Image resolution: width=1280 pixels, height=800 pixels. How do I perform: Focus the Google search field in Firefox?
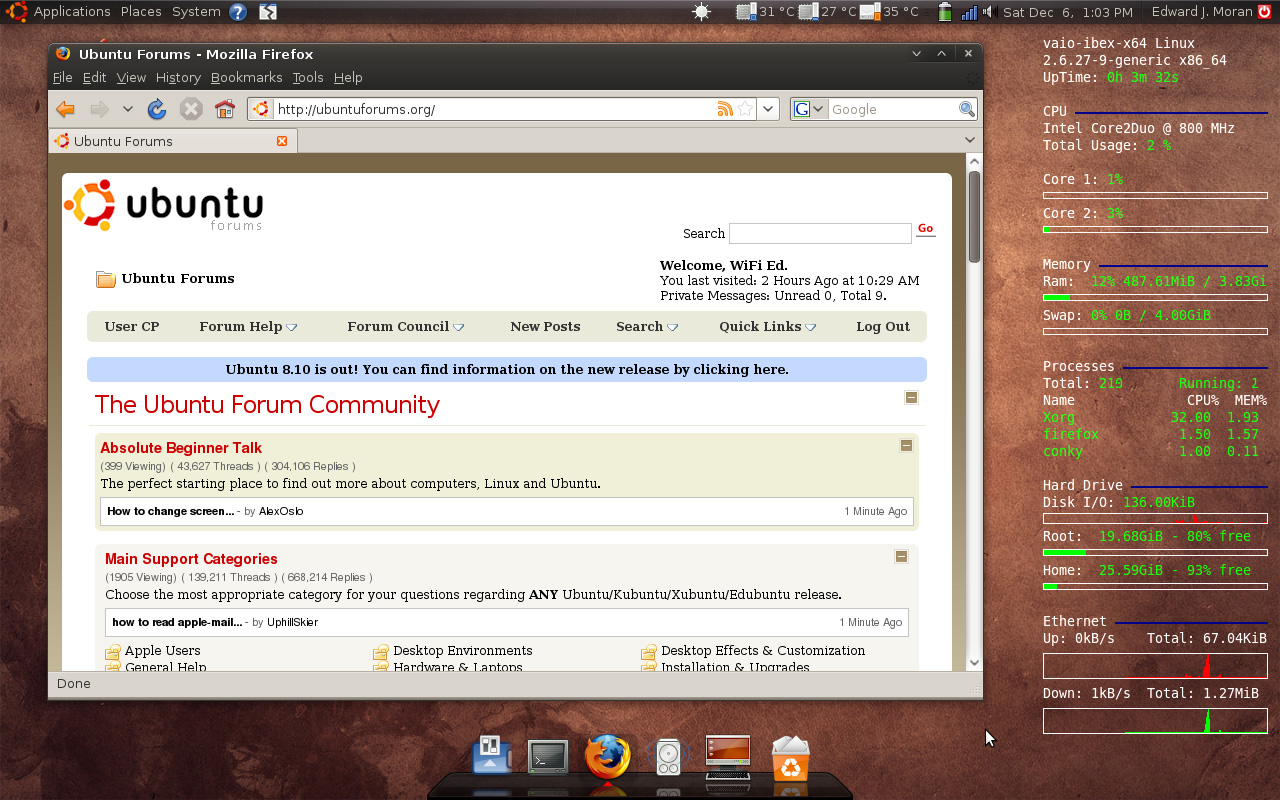(893, 109)
